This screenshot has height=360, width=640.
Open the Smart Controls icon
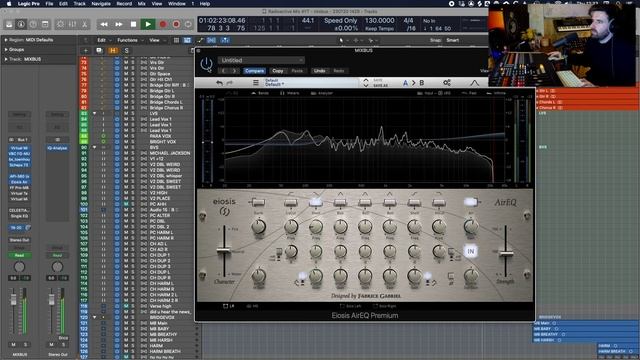tap(60, 24)
